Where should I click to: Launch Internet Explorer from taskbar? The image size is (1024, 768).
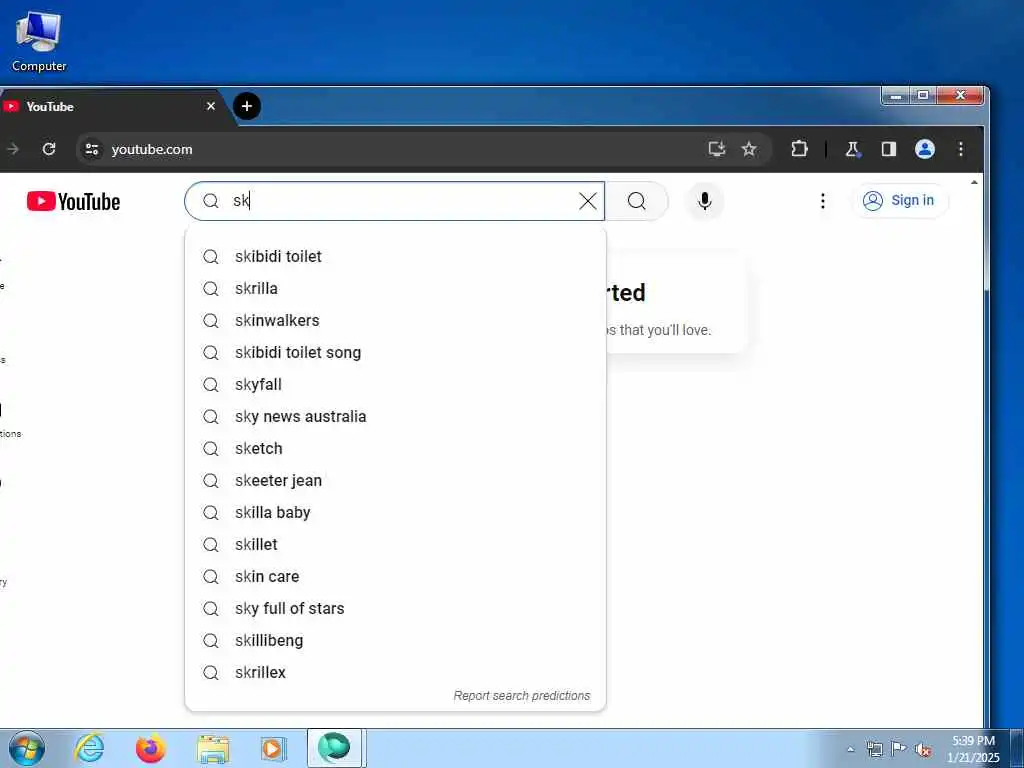point(89,748)
